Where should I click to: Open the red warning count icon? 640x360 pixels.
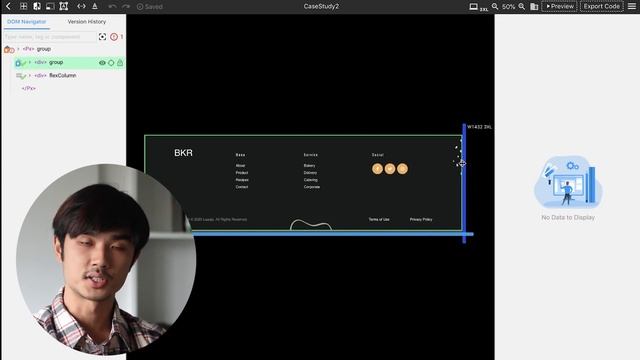pyautogui.click(x=114, y=37)
